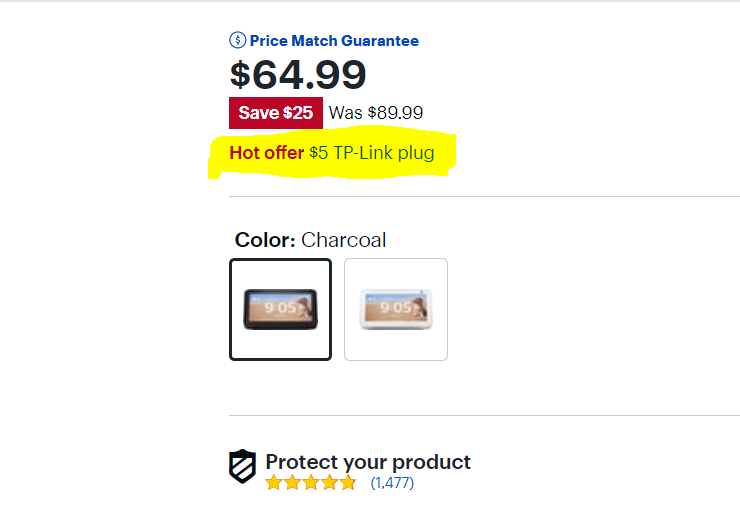Click the fourth rating star
The image size is (740, 506).
(329, 483)
